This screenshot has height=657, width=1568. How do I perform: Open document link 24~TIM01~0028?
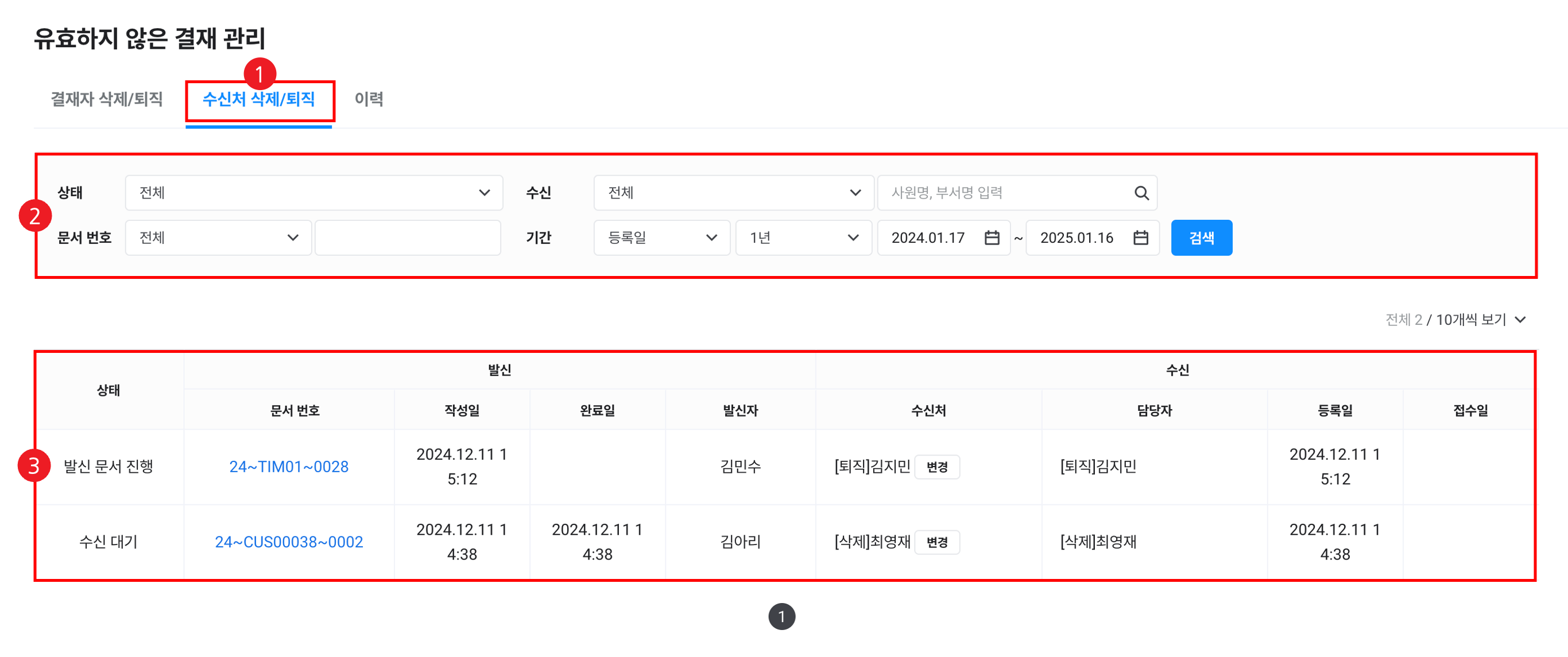[x=289, y=467]
